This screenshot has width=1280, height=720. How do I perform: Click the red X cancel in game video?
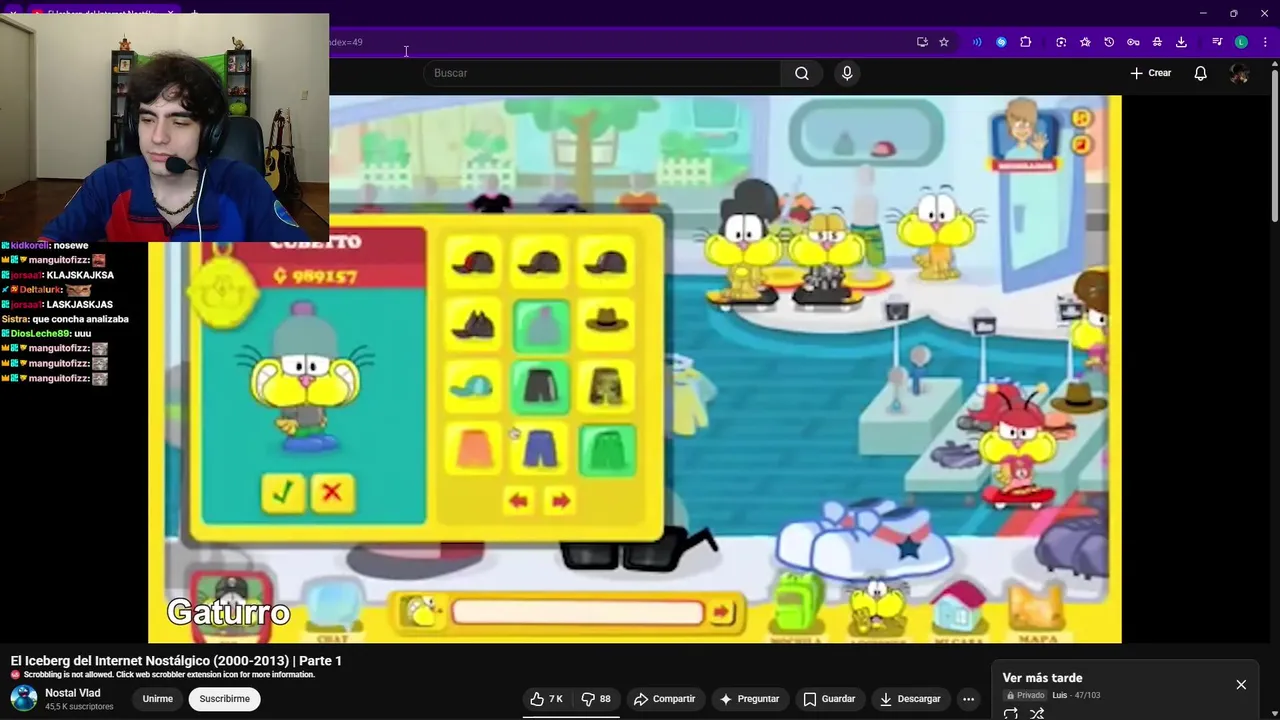(332, 492)
